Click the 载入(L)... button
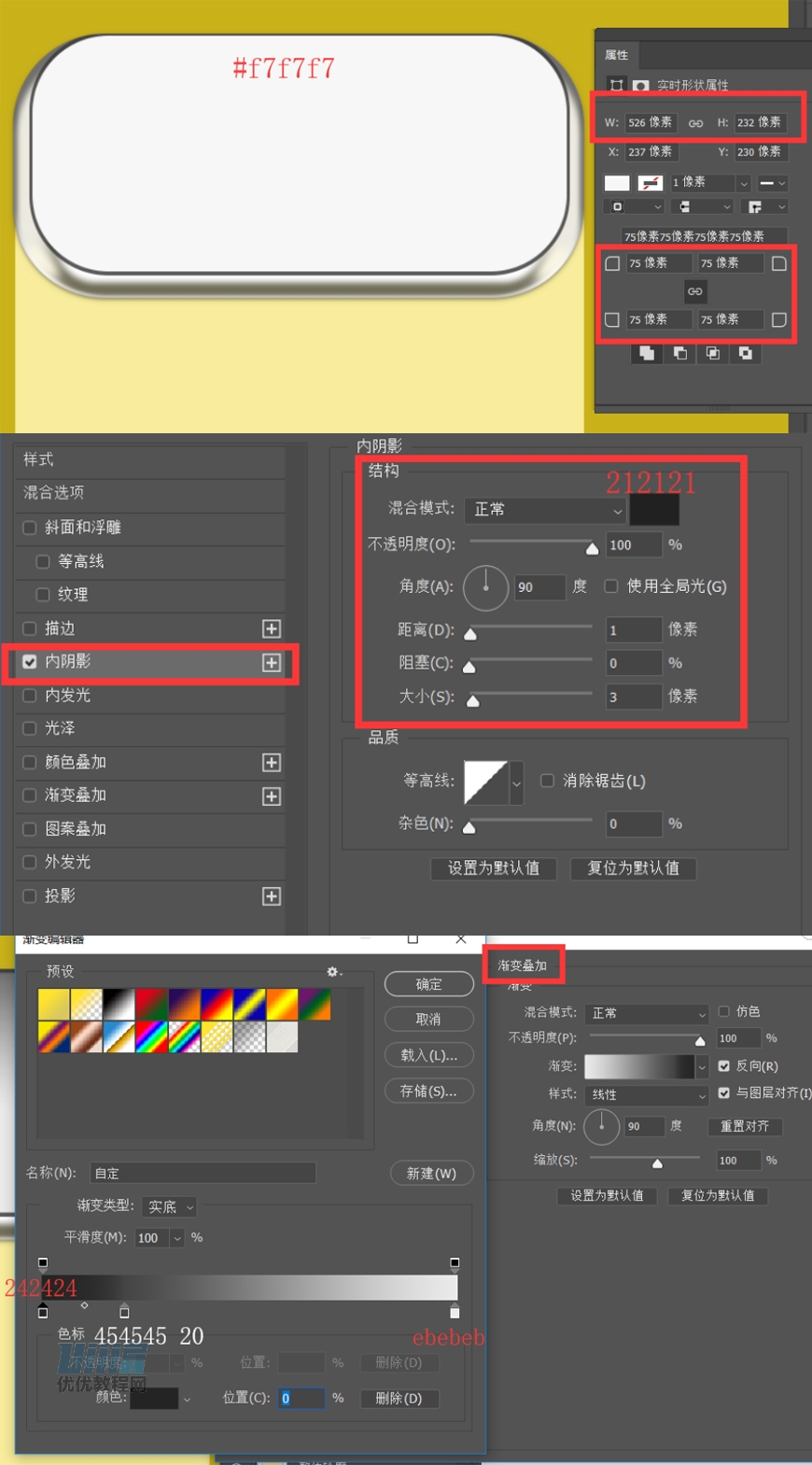This screenshot has height=1465, width=812. [429, 1055]
